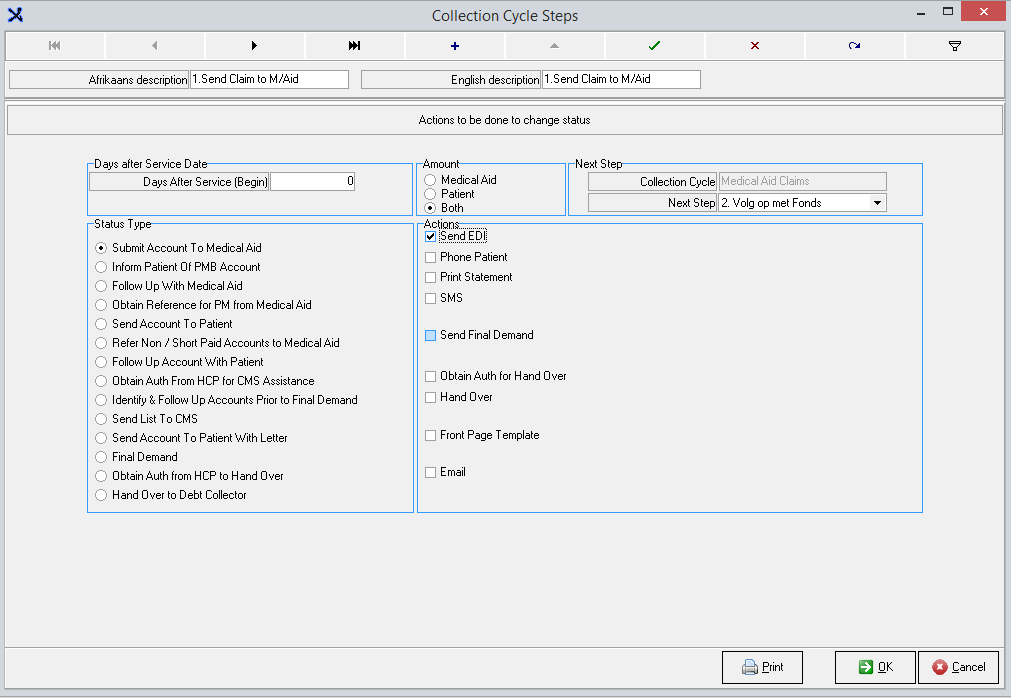The image size is (1011, 698).
Task: Click the Days After Service input field
Action: 312,181
